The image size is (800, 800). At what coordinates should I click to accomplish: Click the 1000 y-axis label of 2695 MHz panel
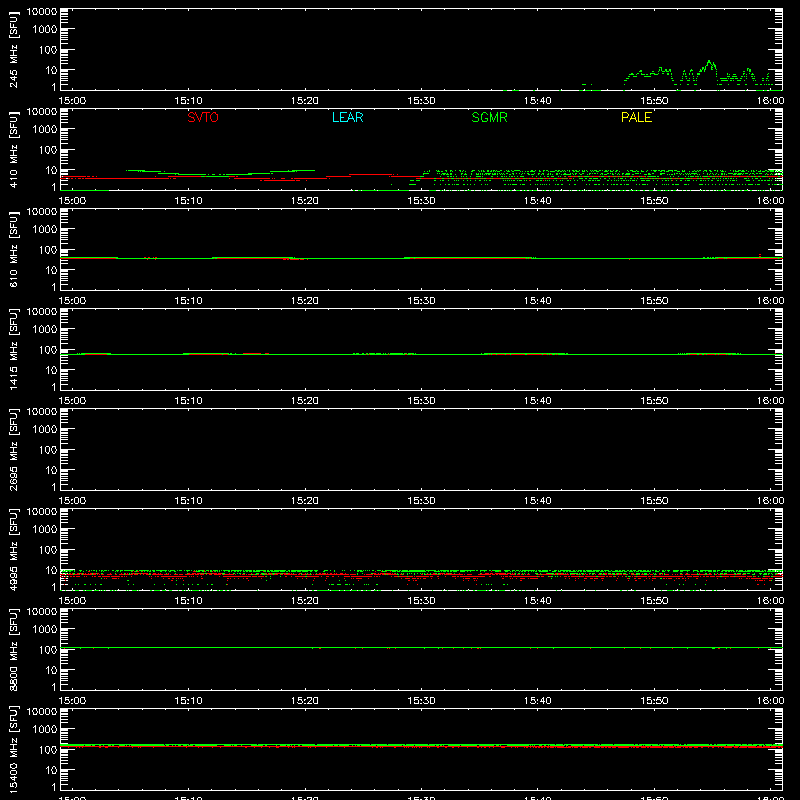45,430
